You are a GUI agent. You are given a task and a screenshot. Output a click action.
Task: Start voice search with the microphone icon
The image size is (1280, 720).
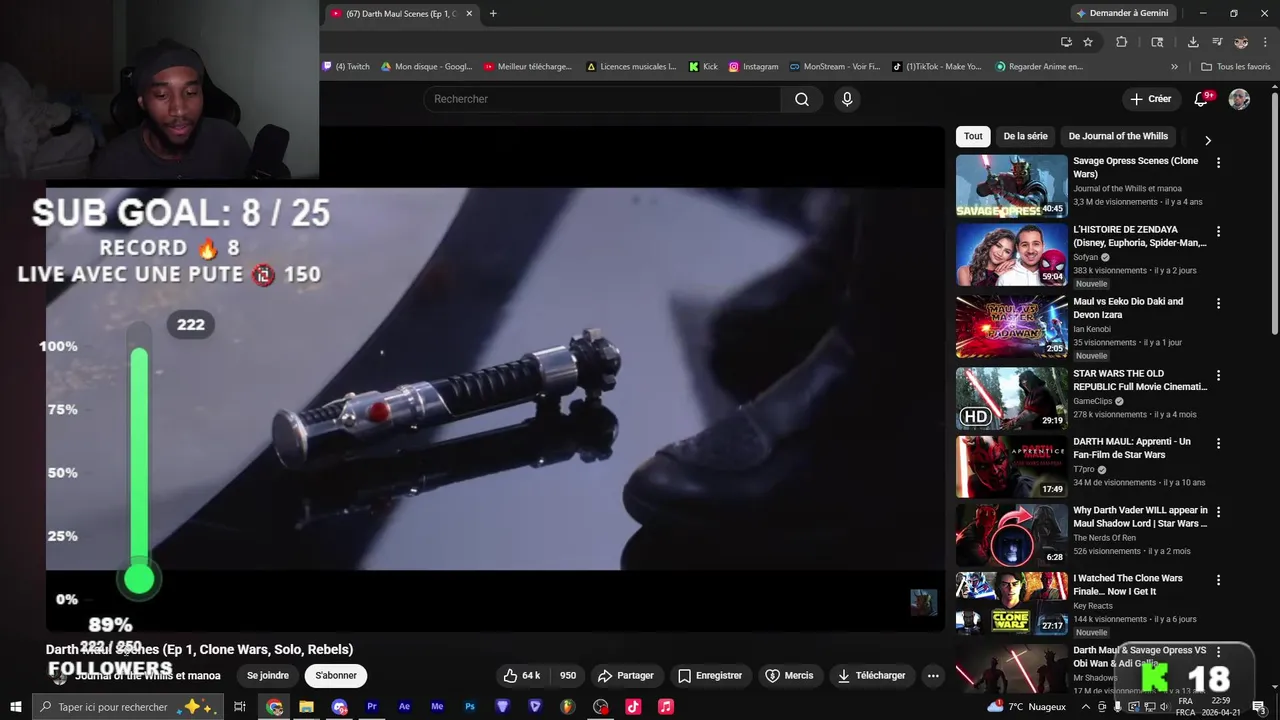coord(847,99)
